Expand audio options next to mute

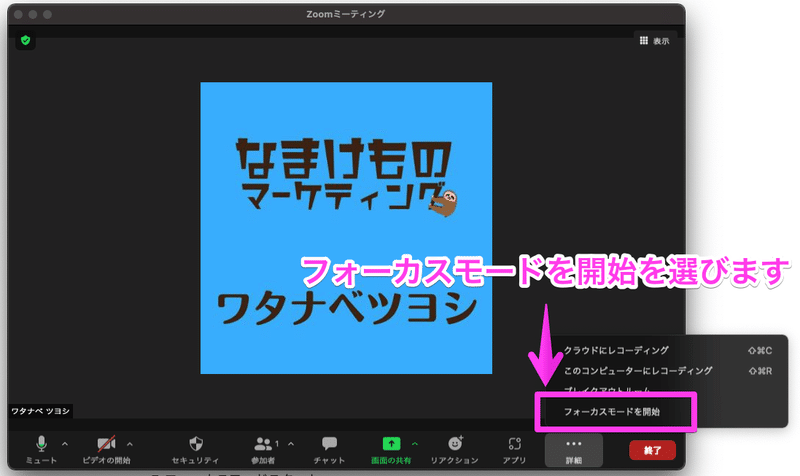coord(65,444)
